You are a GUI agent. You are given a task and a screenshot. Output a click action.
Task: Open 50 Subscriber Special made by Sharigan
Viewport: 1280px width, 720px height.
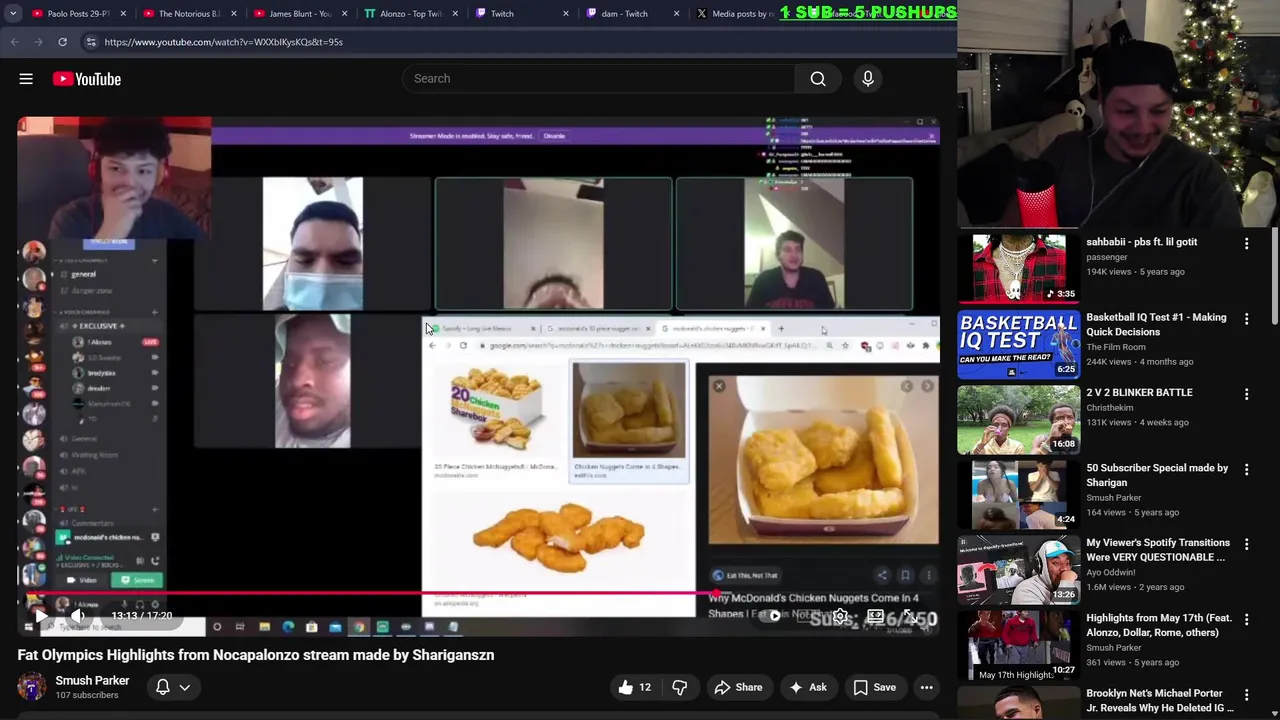click(1157, 475)
